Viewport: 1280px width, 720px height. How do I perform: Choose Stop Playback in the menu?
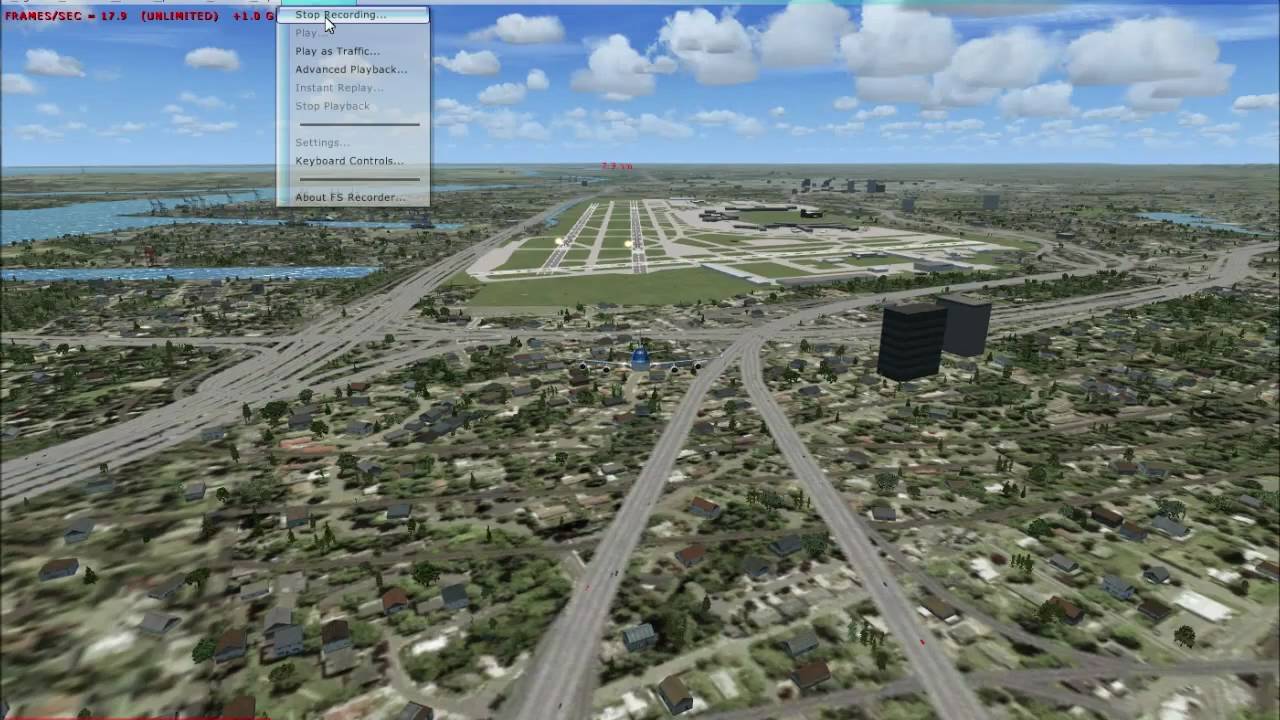[x=353, y=106]
